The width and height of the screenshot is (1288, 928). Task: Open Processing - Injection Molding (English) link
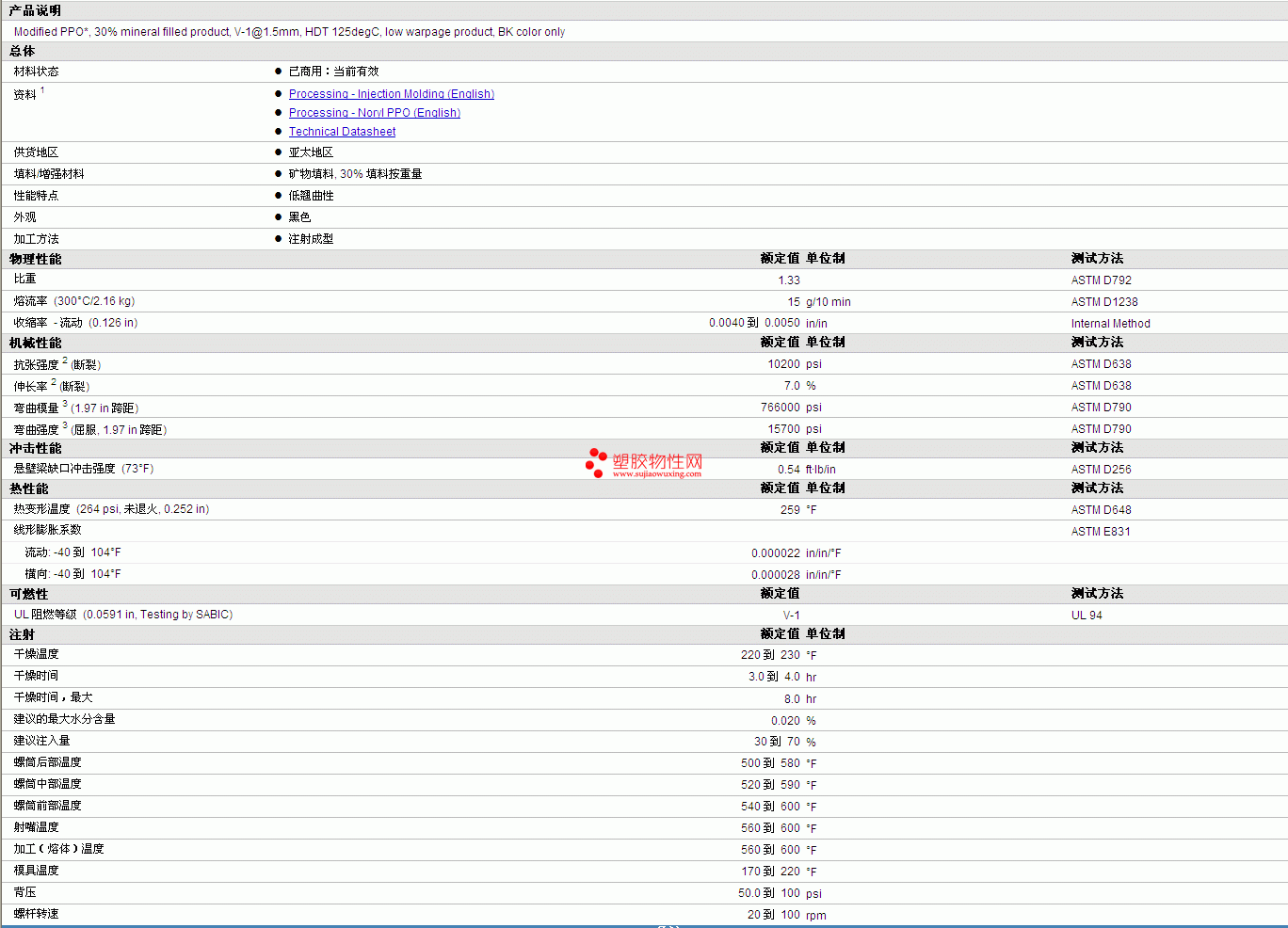392,94
